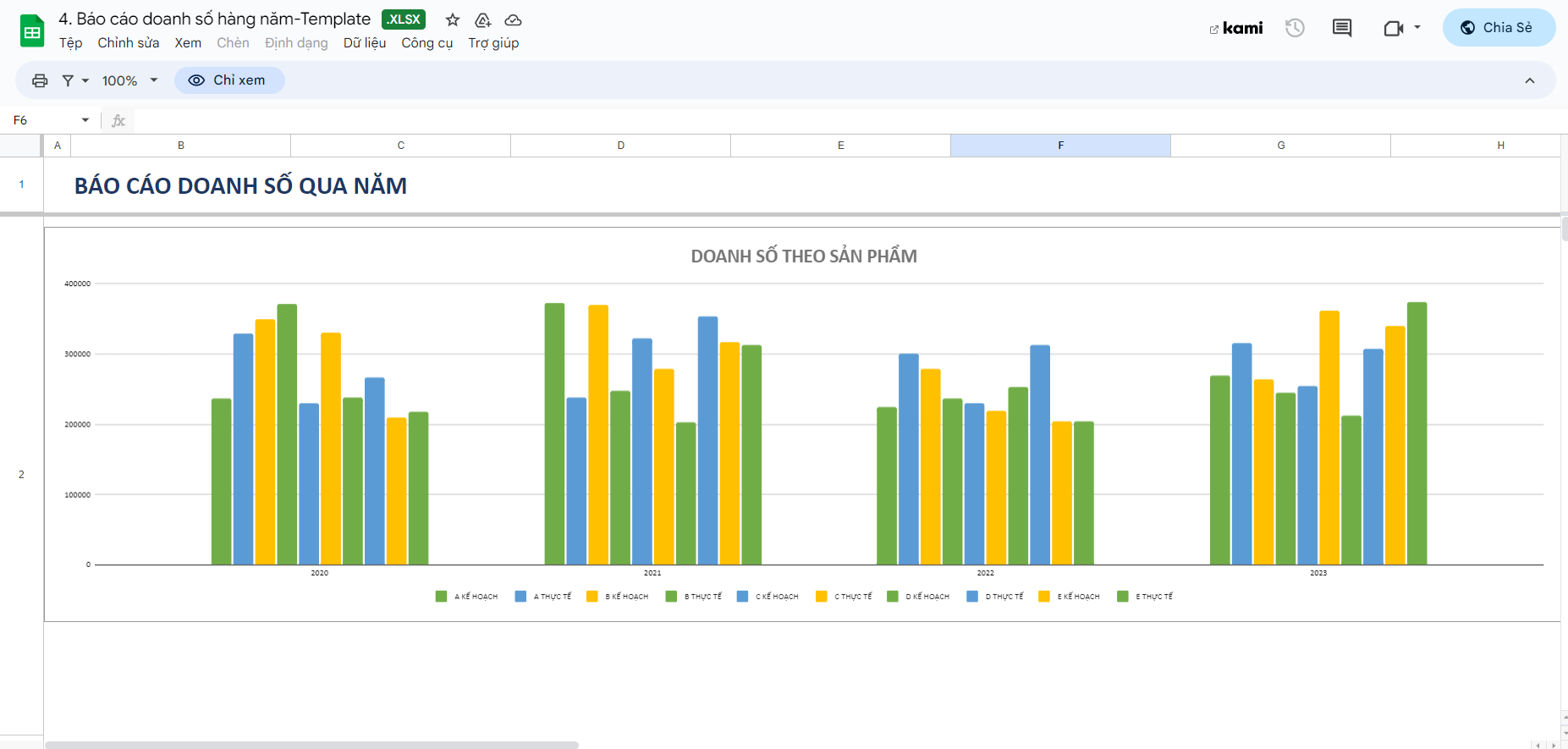Viewport: 1568px width, 749px height.
Task: Open the 100% zoom dropdown
Action: coord(129,80)
